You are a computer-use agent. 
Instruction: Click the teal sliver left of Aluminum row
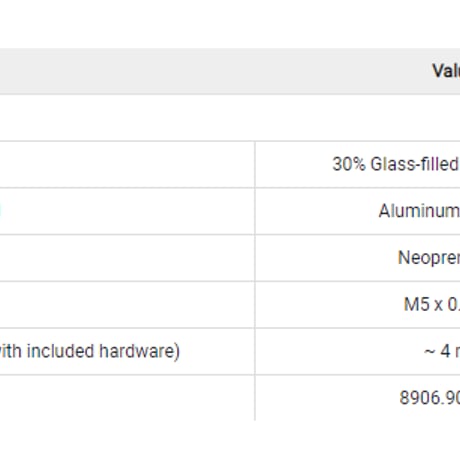click(1, 211)
